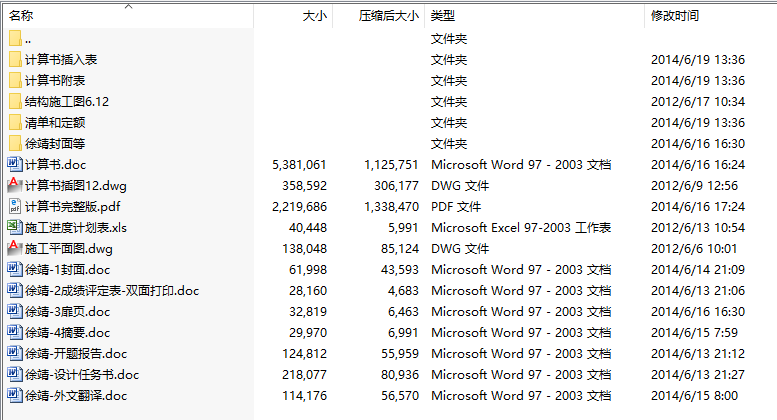Select the 清单和定额 folder icon
Screen dimensions: 777x420
click(15, 122)
